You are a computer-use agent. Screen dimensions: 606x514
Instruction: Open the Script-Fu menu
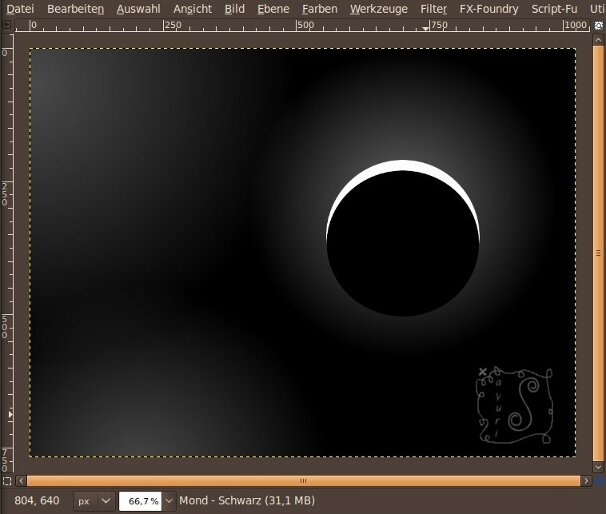point(554,9)
